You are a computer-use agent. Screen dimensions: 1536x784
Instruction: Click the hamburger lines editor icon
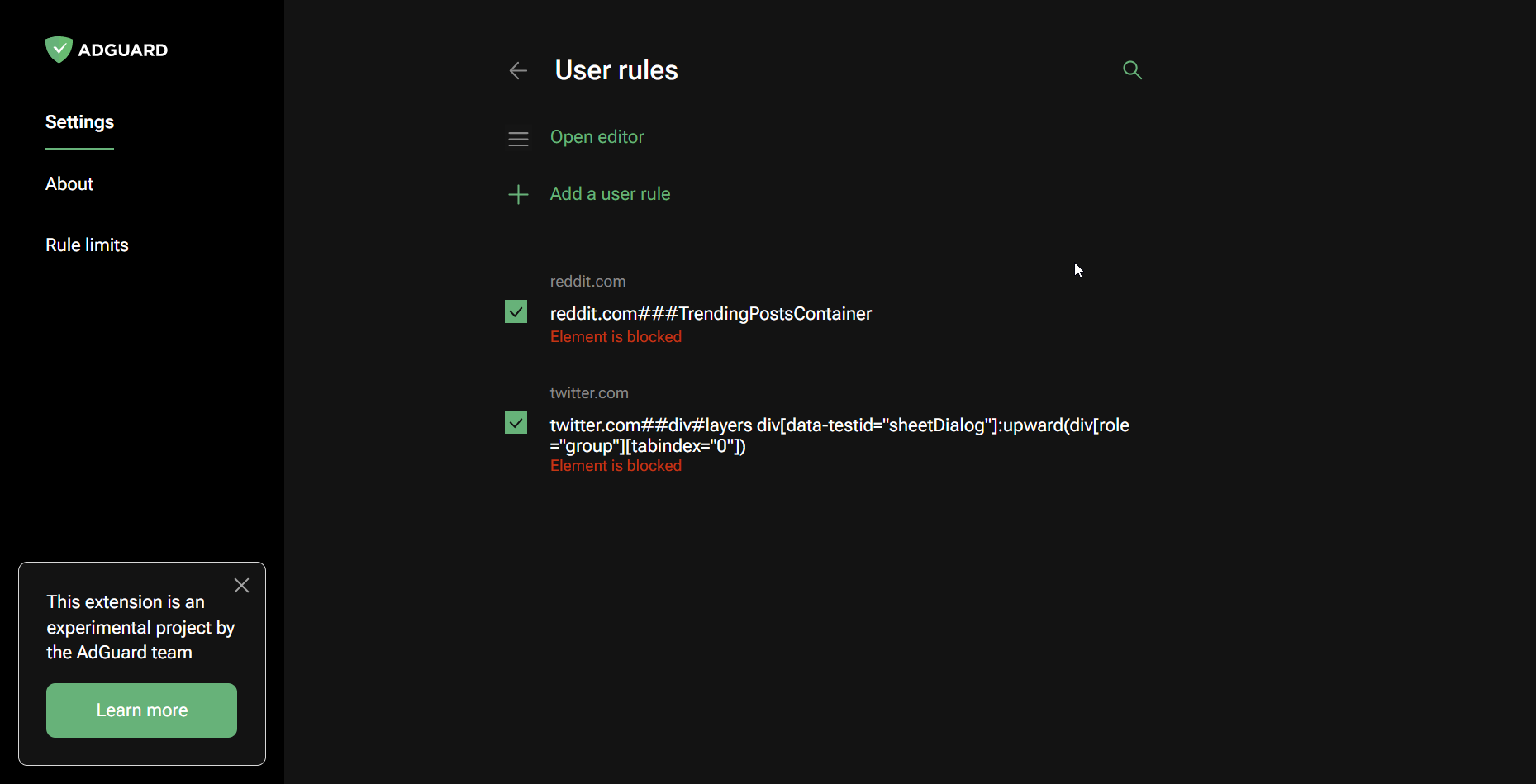[x=518, y=139]
